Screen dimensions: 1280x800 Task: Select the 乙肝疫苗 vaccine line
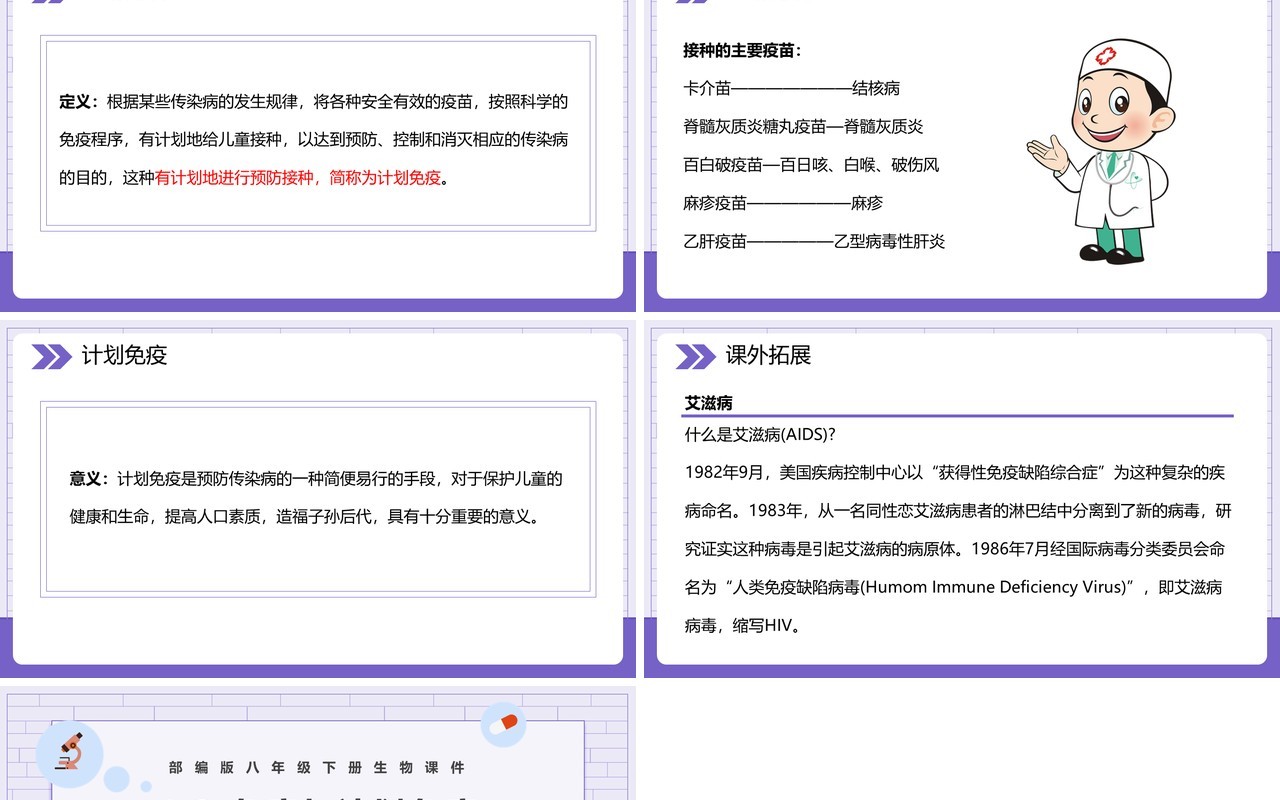point(814,241)
